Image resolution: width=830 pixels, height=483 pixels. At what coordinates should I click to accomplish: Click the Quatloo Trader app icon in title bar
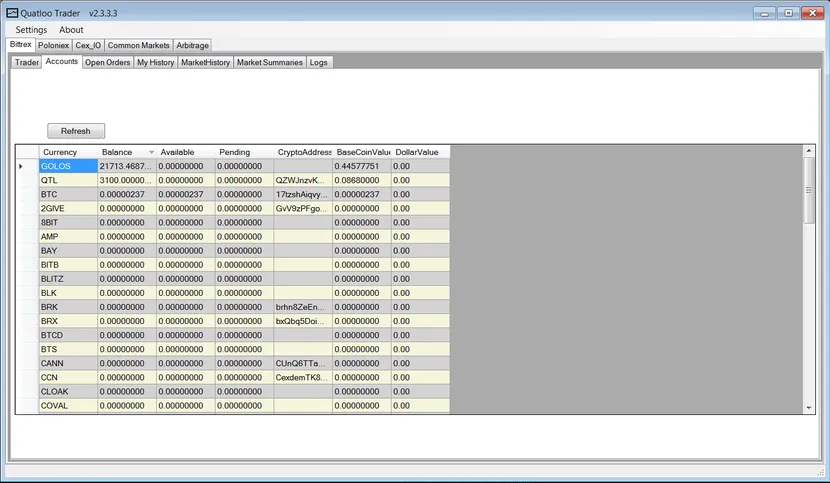click(12, 13)
